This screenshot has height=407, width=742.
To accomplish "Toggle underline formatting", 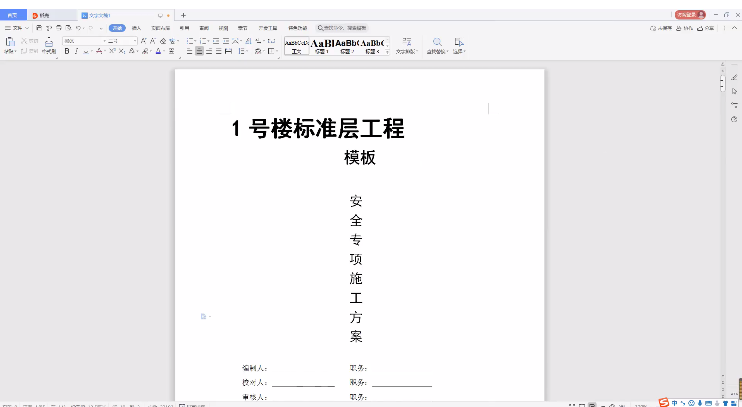I will pyautogui.click(x=86, y=51).
